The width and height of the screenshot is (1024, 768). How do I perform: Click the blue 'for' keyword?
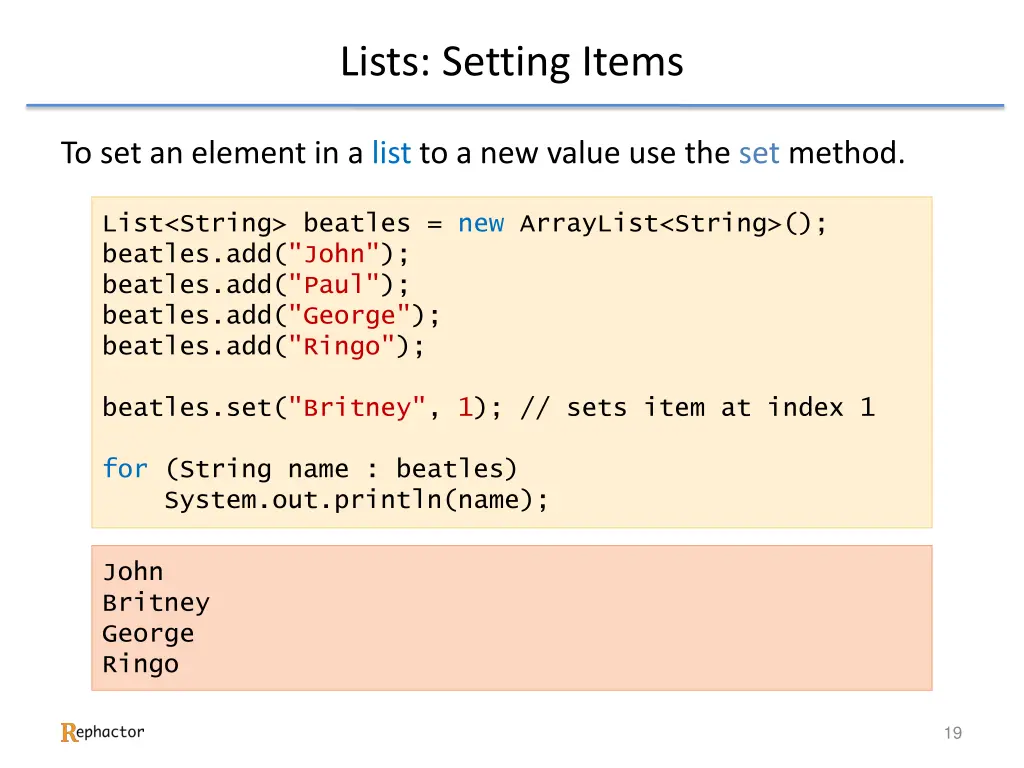(x=125, y=469)
